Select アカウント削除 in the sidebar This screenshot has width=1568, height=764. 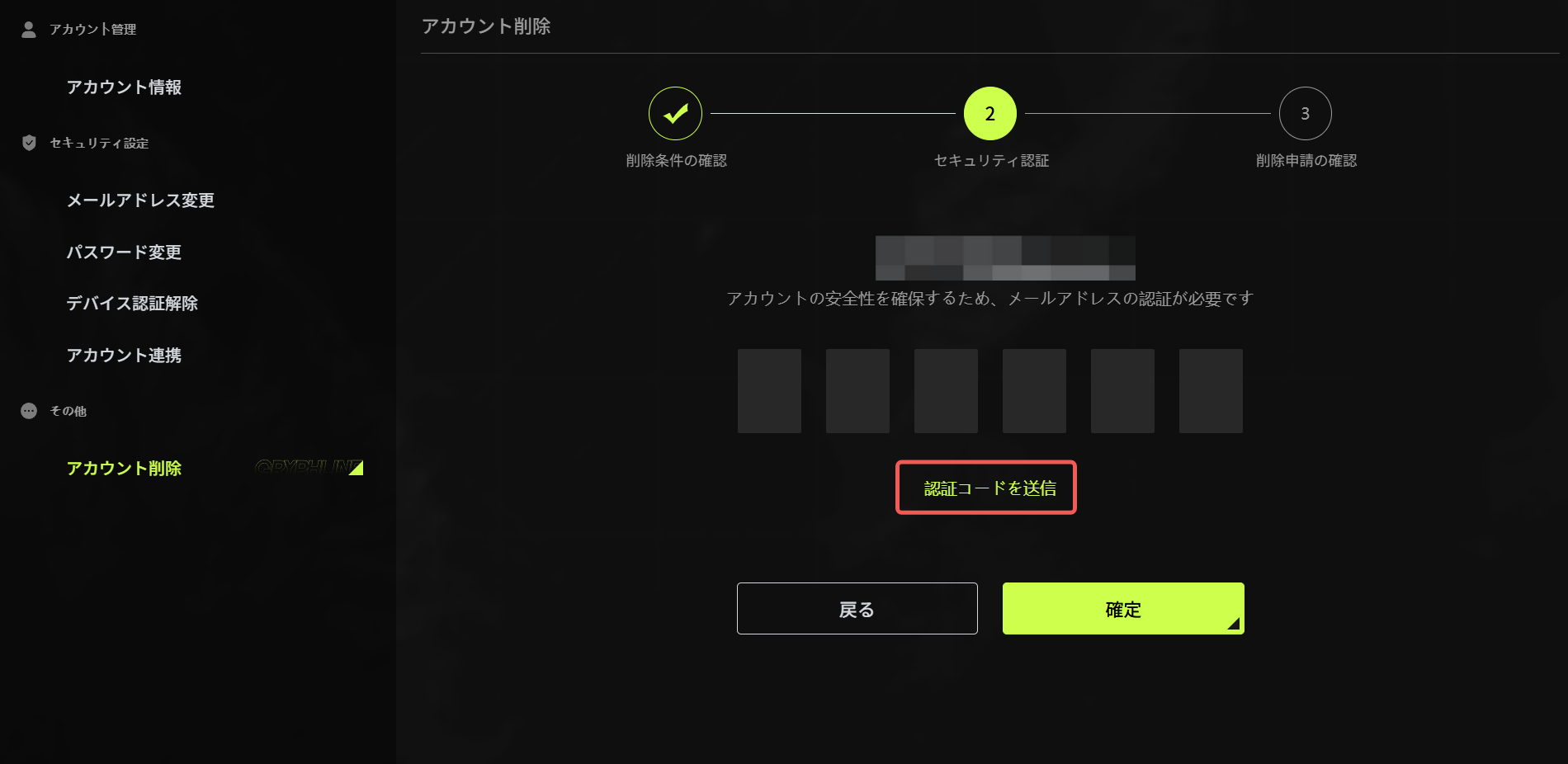pyautogui.click(x=124, y=469)
